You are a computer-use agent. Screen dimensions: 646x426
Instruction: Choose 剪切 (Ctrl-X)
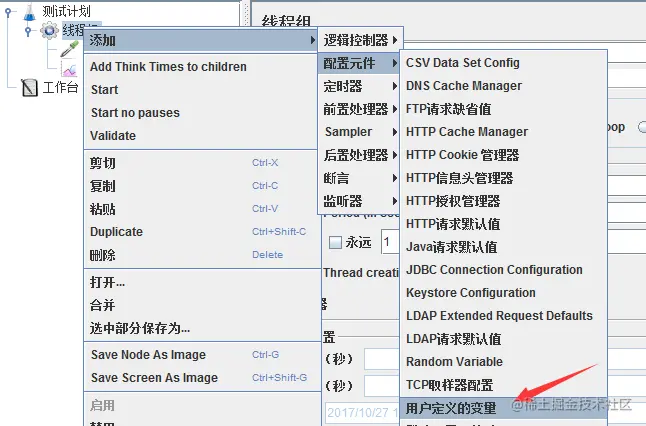click(x=200, y=163)
